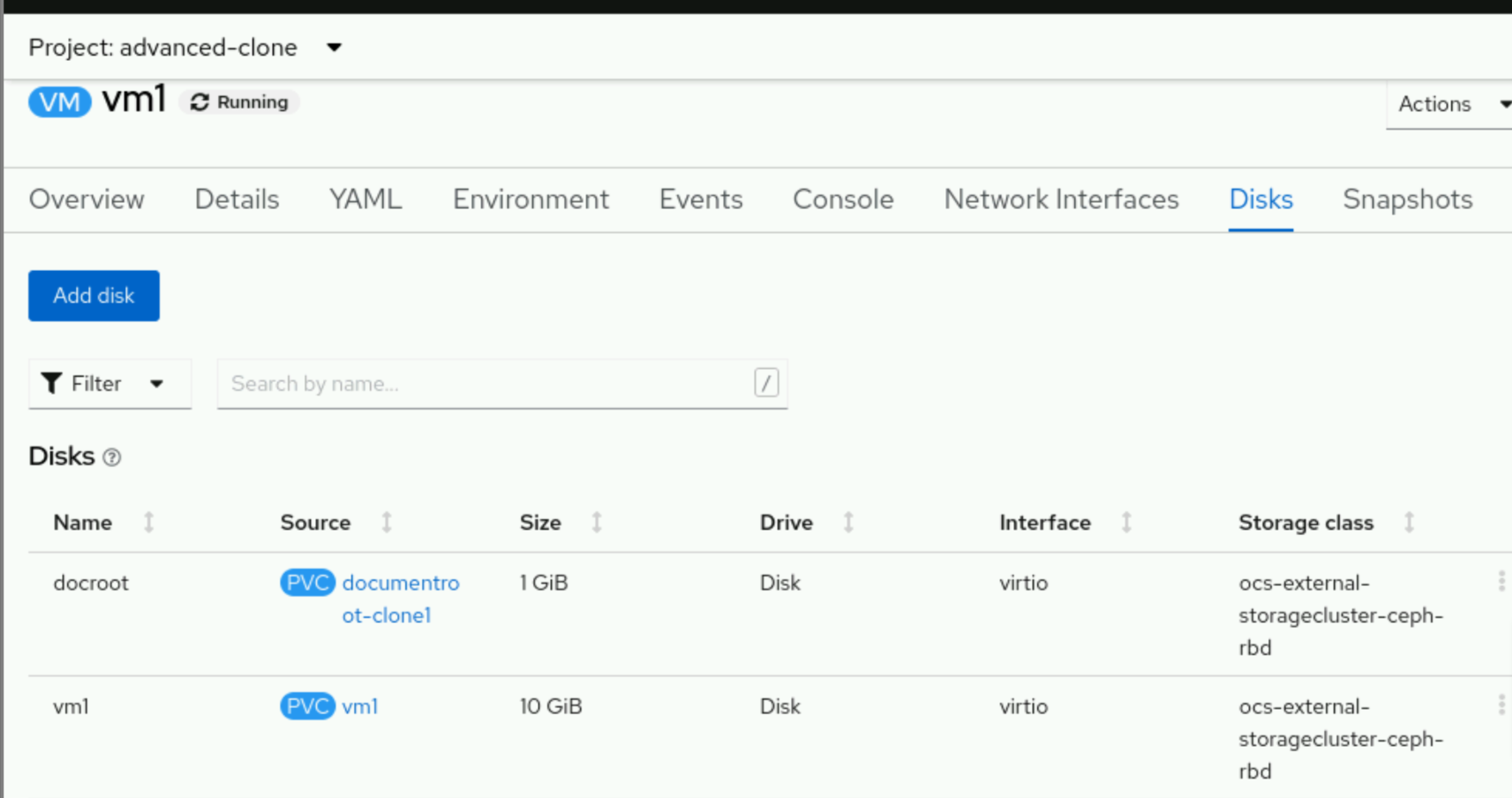Image resolution: width=1512 pixels, height=798 pixels.
Task: Switch to the Console tab
Action: pos(843,199)
